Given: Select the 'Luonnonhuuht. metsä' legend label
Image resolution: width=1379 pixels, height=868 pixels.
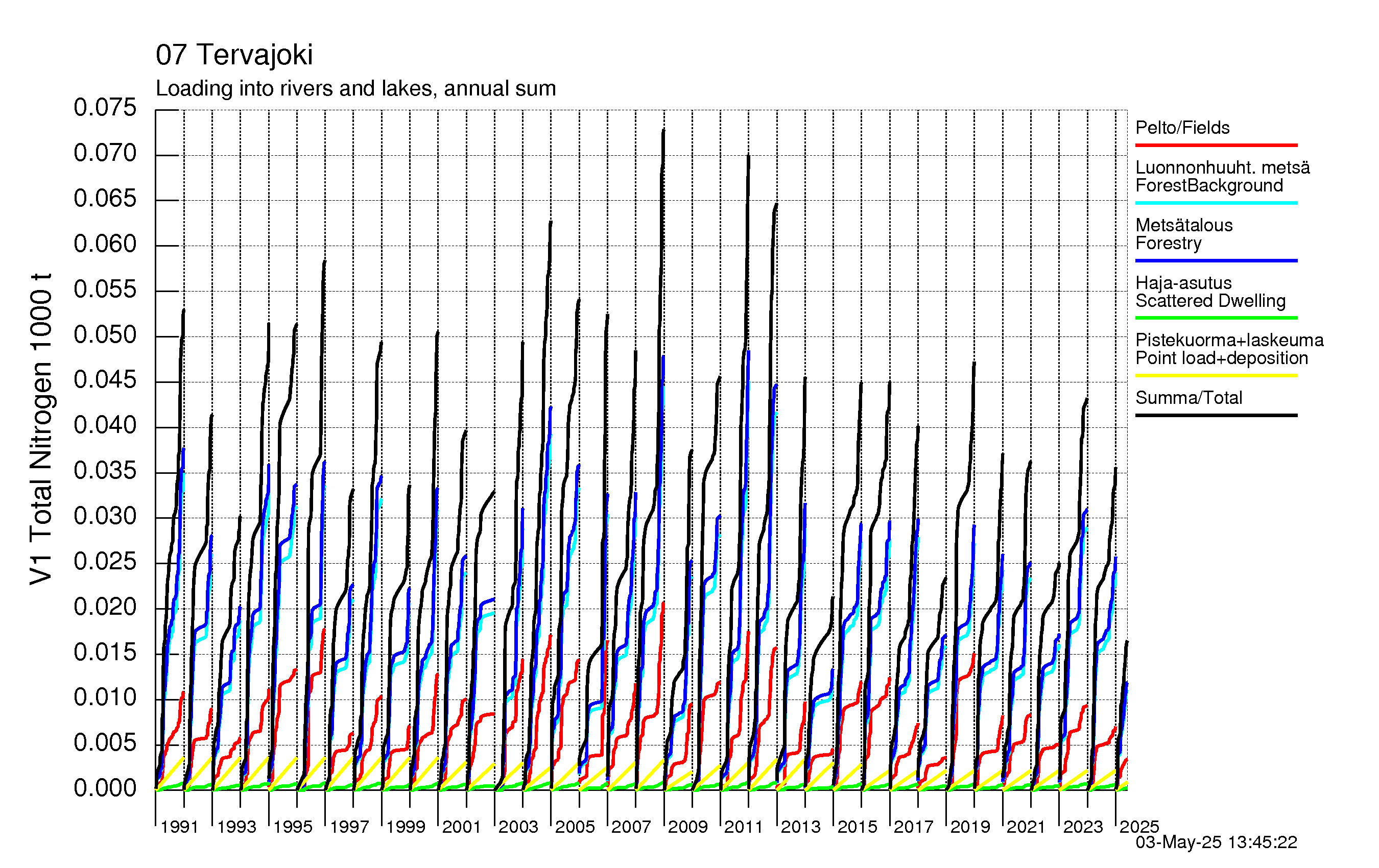Looking at the screenshot, I should point(1223,167).
